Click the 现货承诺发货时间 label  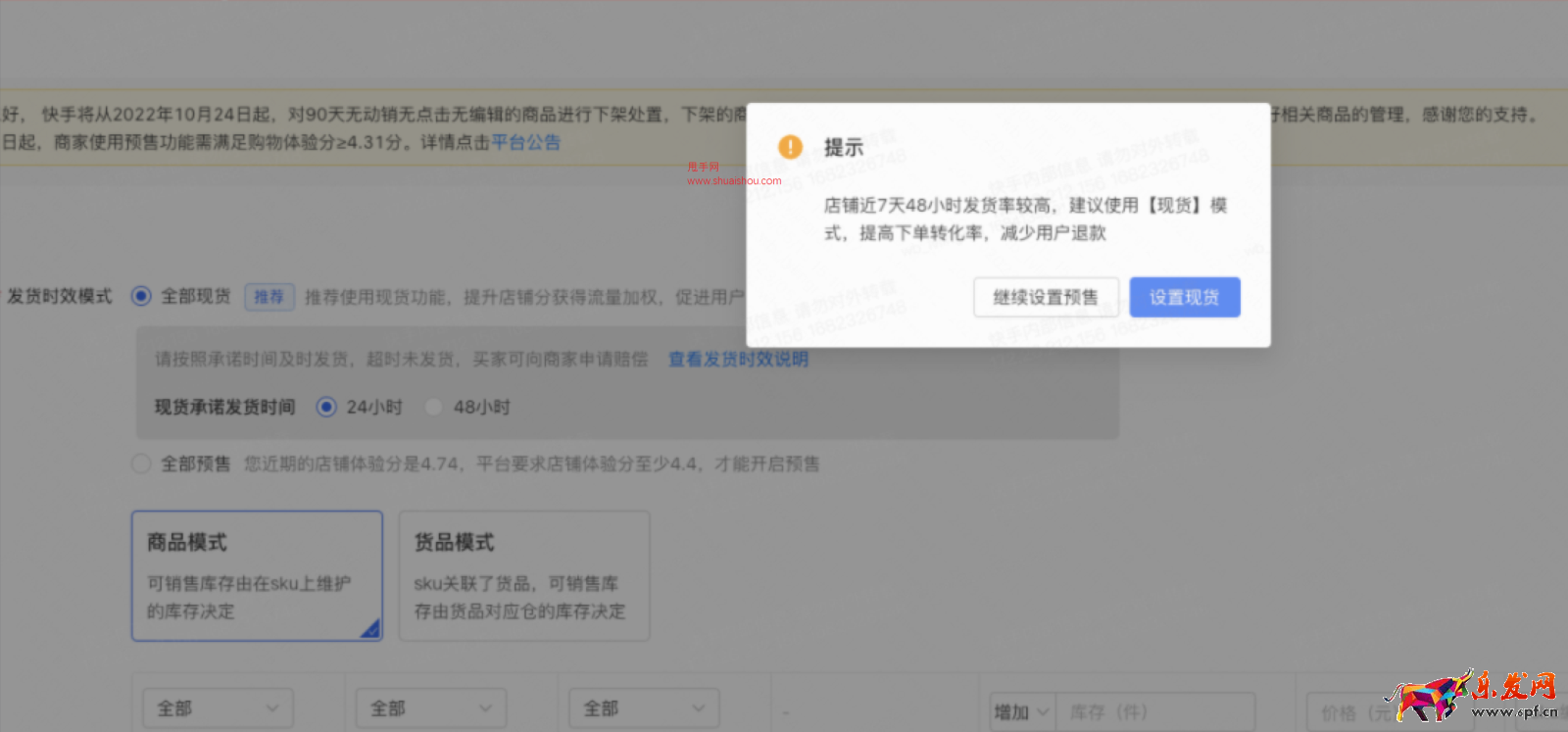pyautogui.click(x=224, y=407)
